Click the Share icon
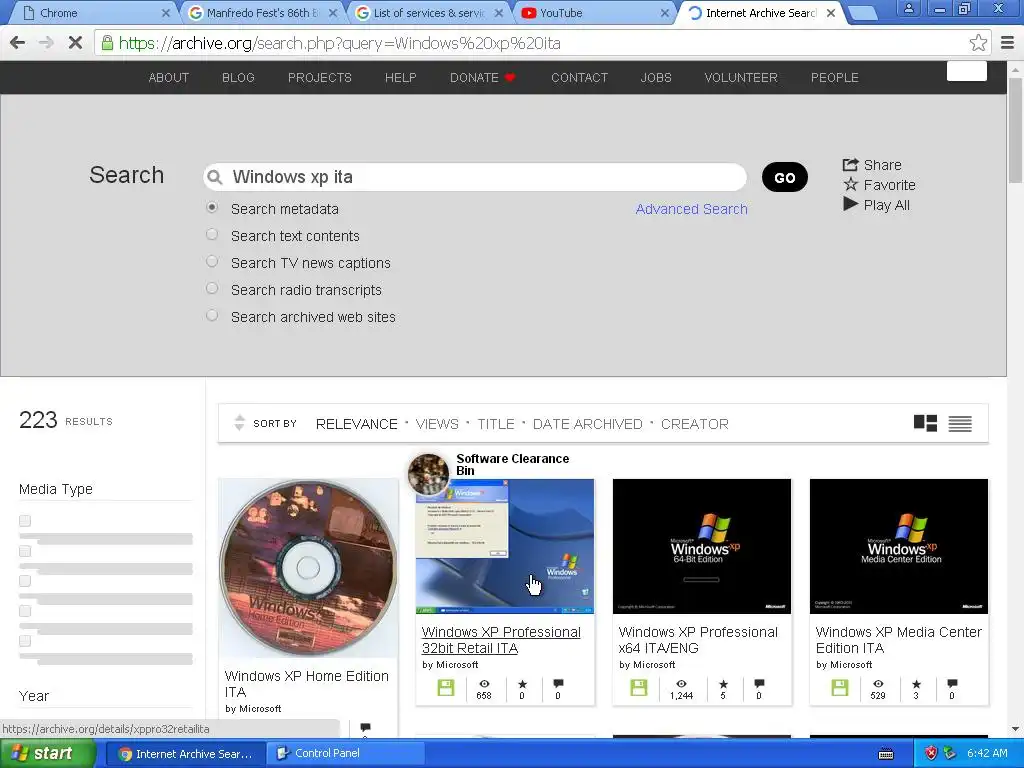Viewport: 1024px width, 768px height. 850,165
